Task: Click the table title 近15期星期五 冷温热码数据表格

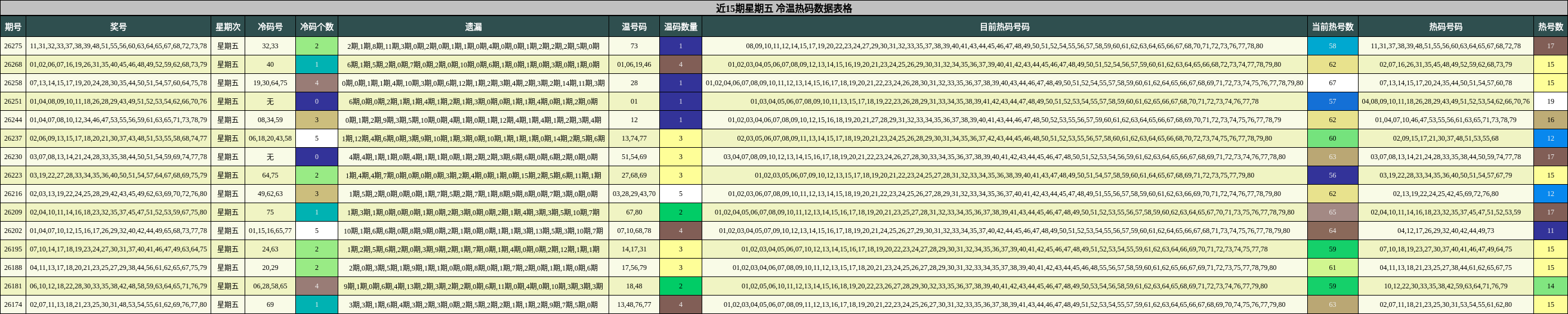Action: (x=784, y=8)
